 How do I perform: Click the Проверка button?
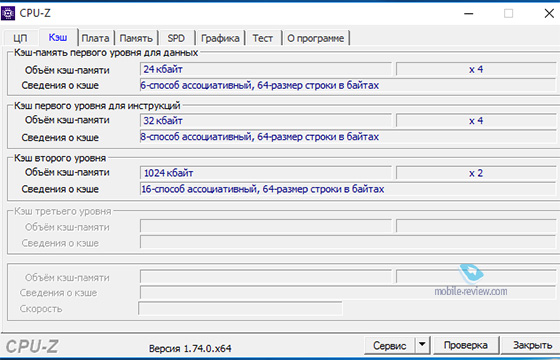pos(465,345)
